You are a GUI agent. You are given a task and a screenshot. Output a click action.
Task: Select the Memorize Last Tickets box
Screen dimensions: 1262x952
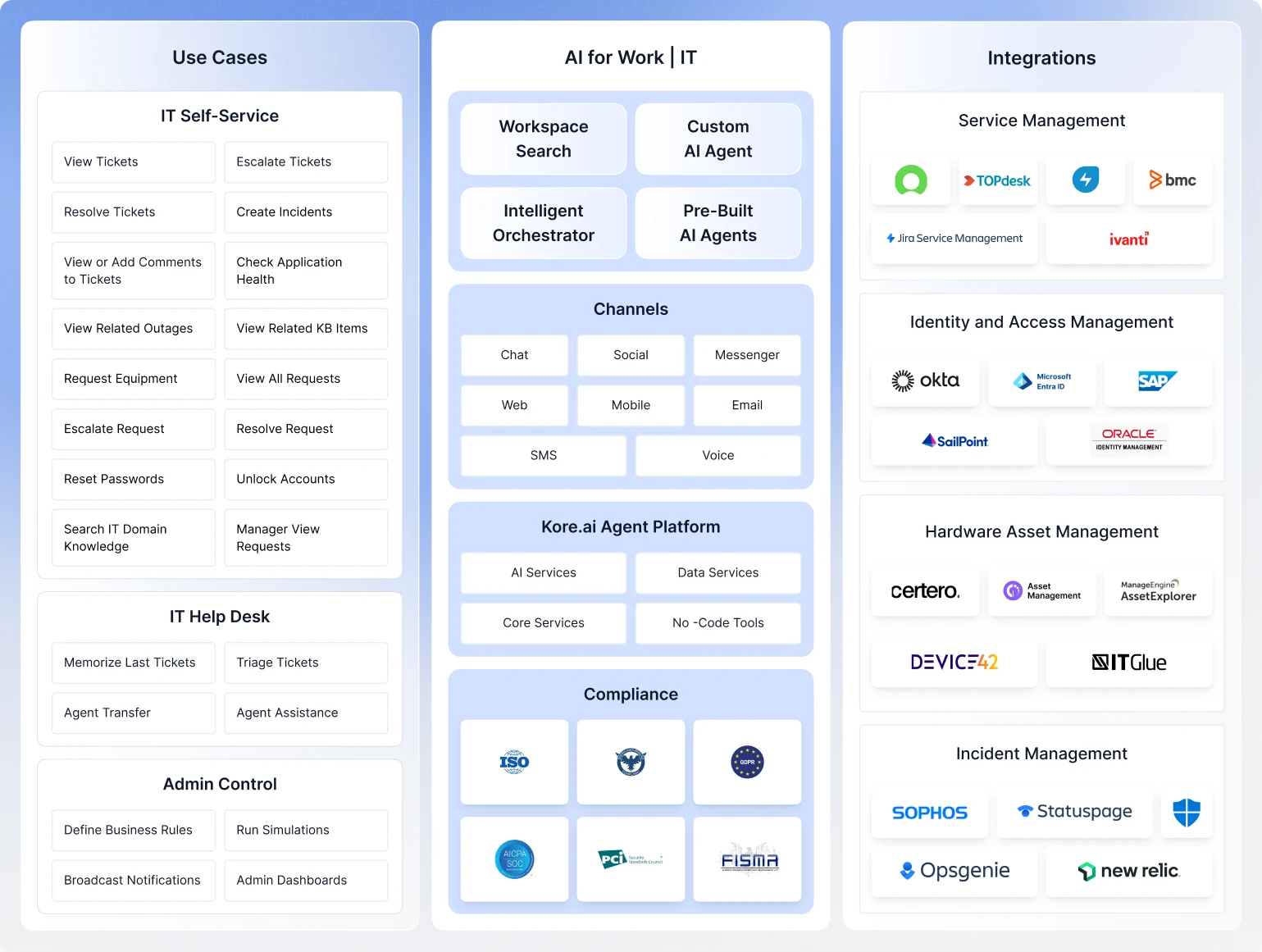[x=134, y=663]
